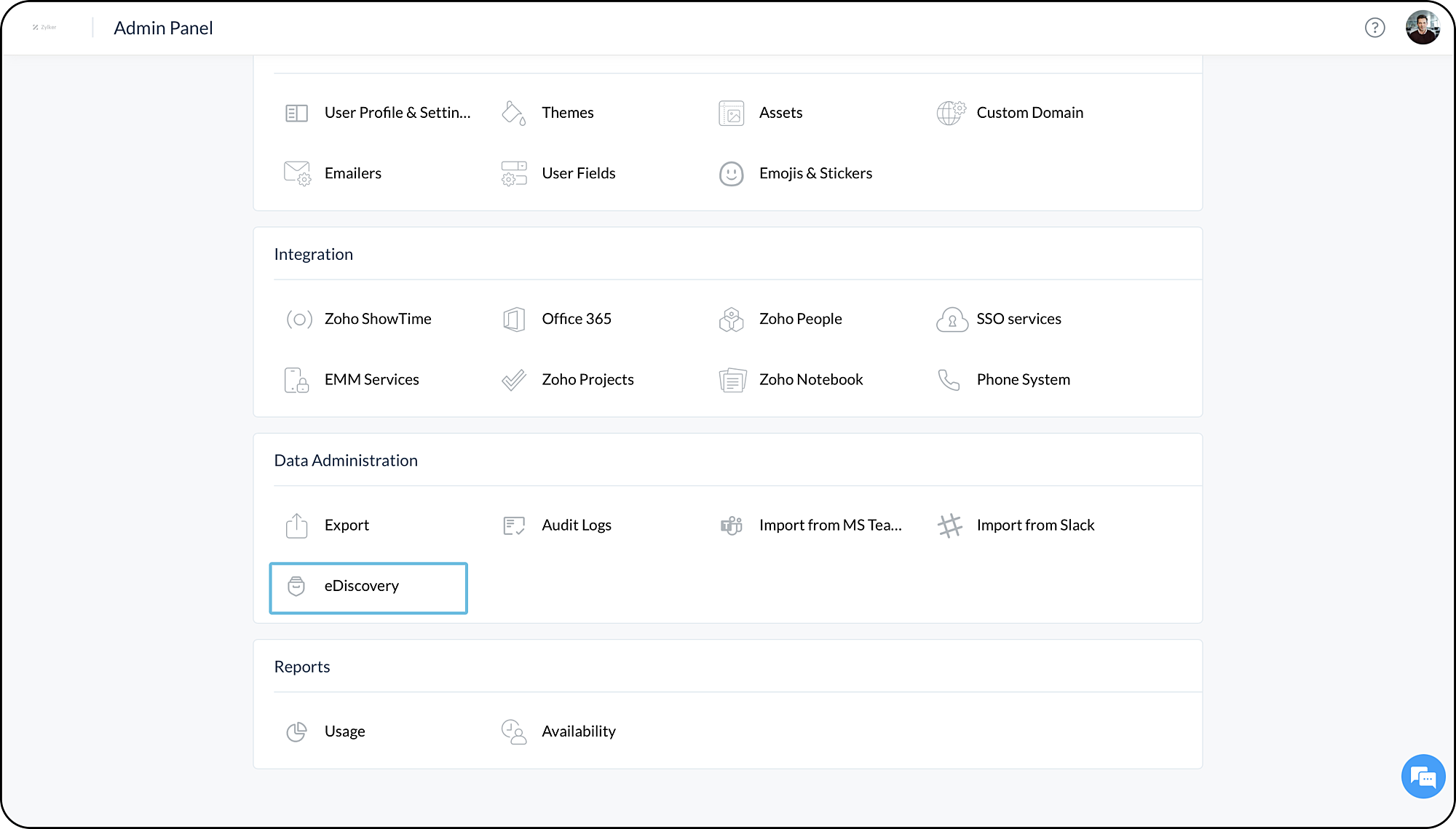Click the User Profile & Settings icon
The width and height of the screenshot is (1456, 829).
point(296,113)
